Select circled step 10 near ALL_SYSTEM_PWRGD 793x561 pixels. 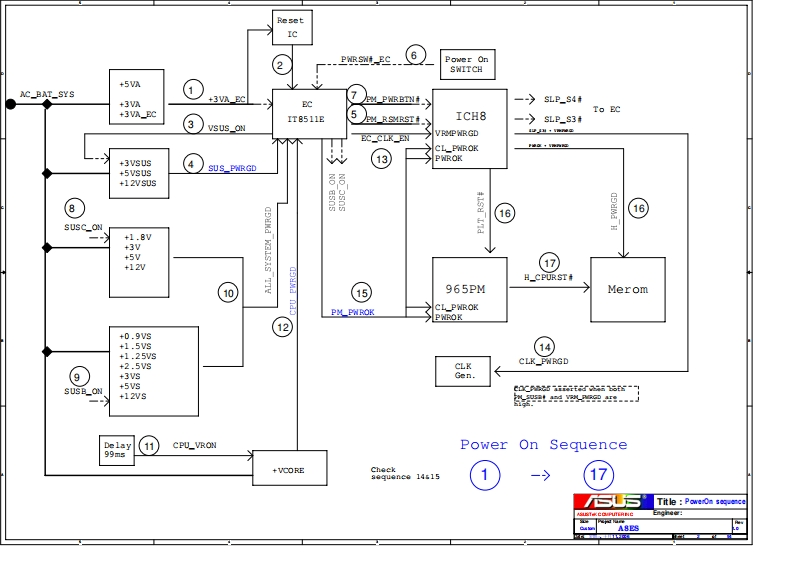point(229,293)
